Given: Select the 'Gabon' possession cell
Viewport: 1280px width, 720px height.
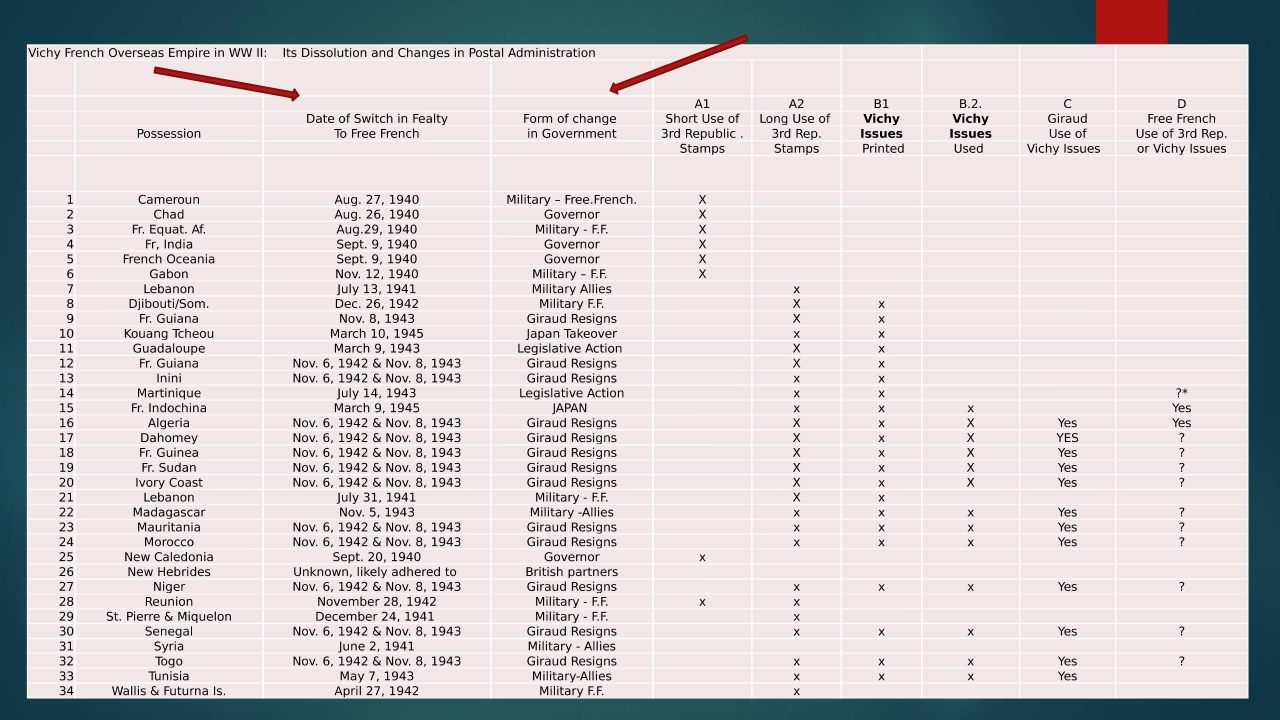Looking at the screenshot, I should tap(169, 275).
